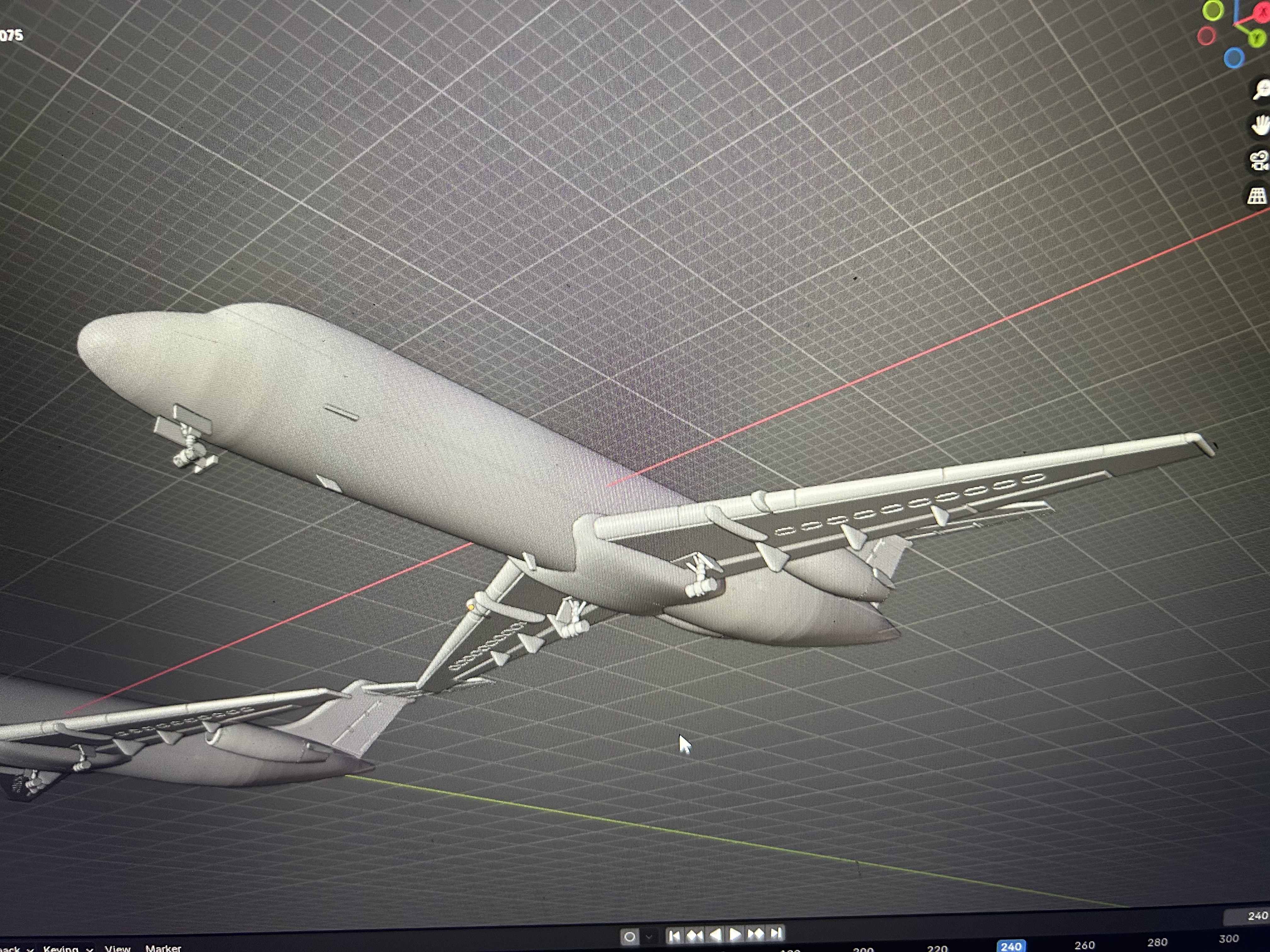This screenshot has width=1270, height=952.
Task: Play the animation in reverse
Action: 715,935
